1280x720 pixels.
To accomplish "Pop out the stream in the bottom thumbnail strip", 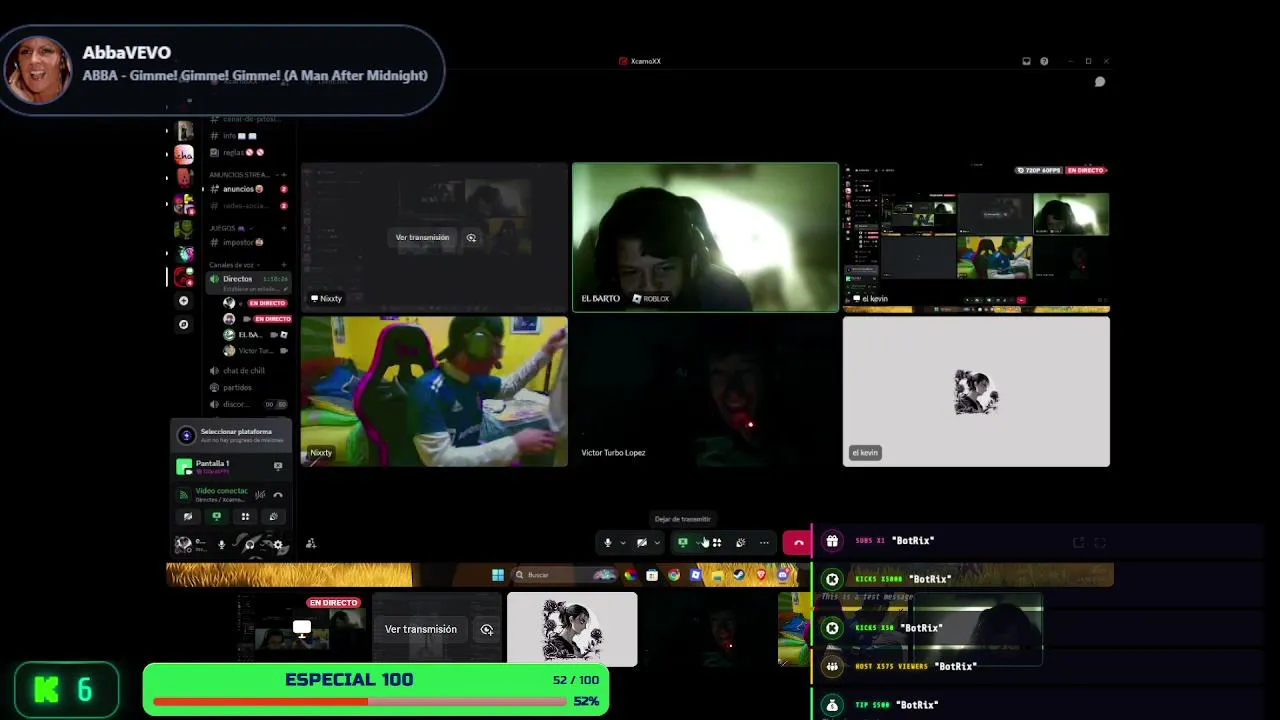I will [487, 630].
